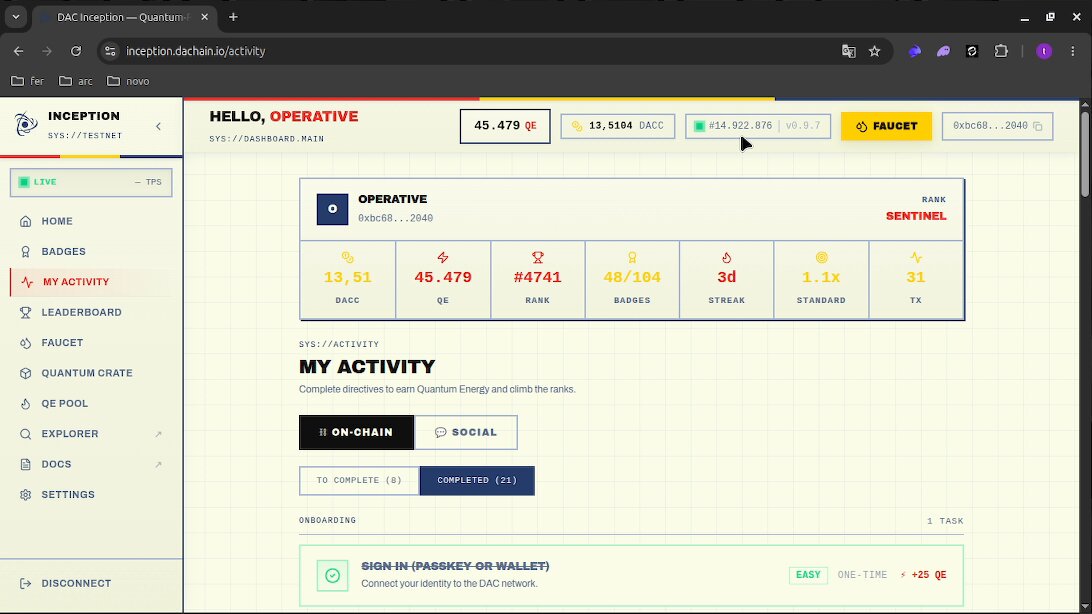
Task: Open the browser extensions puzzle icon
Action: [1001, 51]
